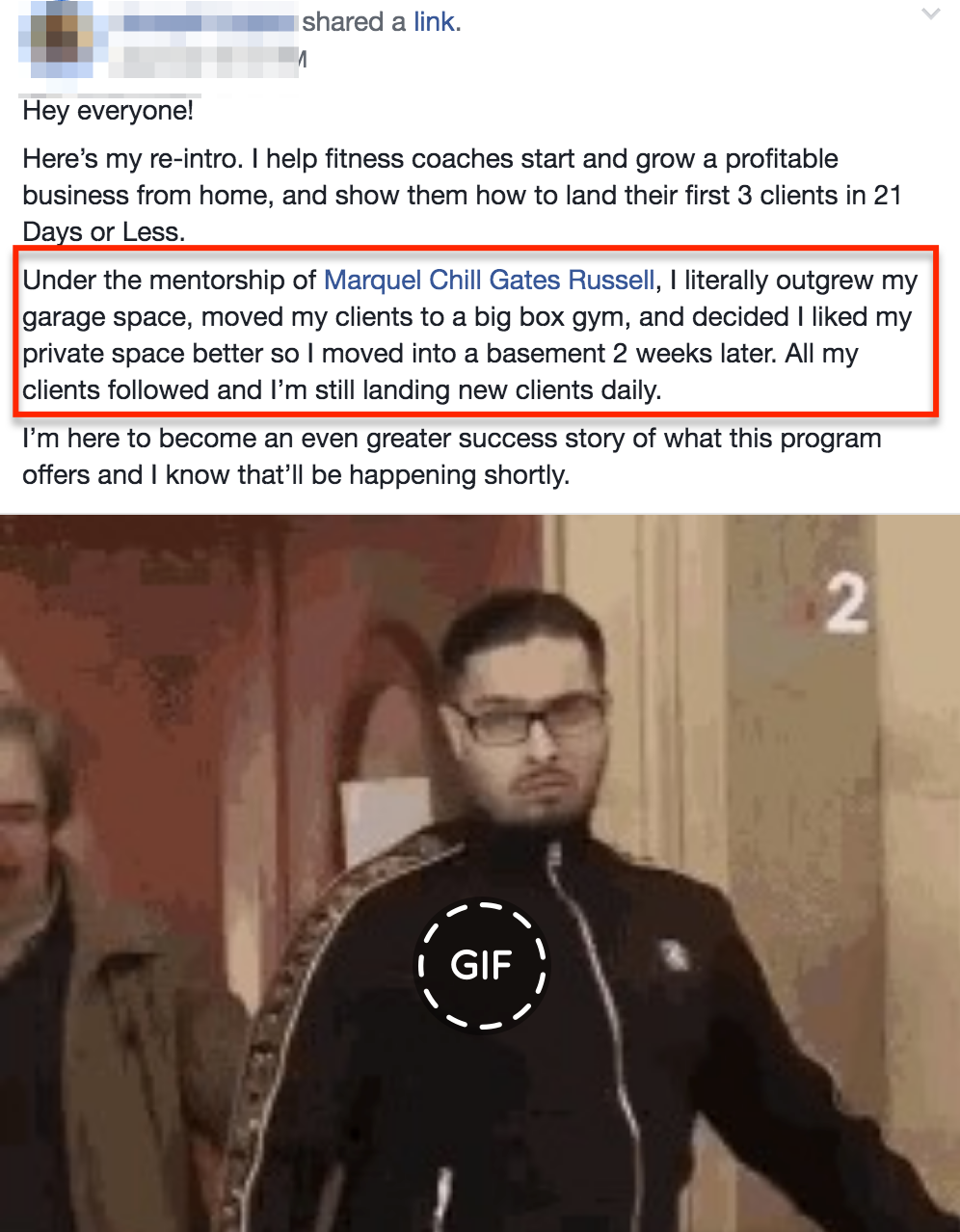Click the red-outlined mentorship paragraph
960x1232 pixels.
(x=475, y=335)
